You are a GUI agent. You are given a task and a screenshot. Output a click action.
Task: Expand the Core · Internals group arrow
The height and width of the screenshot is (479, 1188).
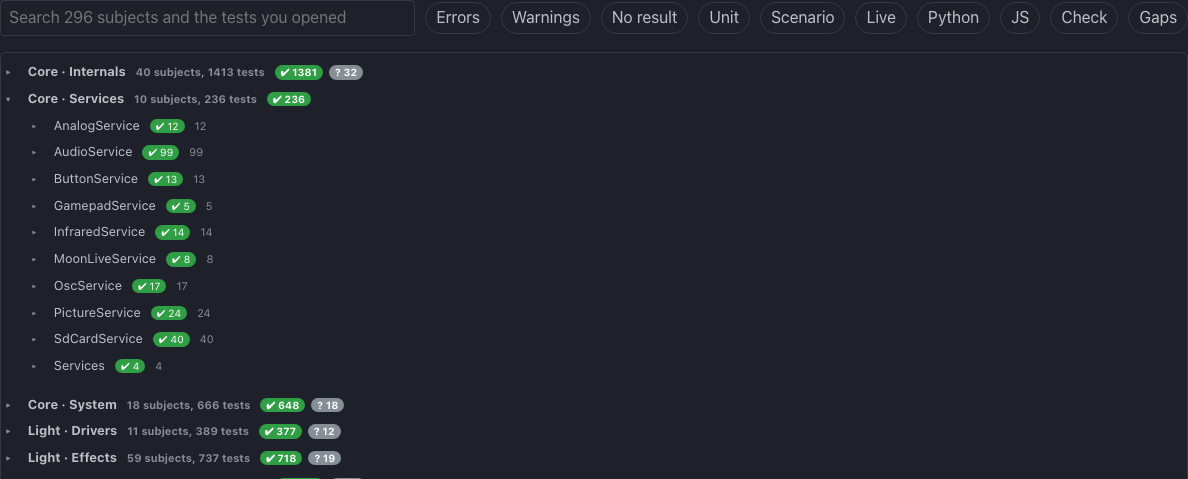8,72
